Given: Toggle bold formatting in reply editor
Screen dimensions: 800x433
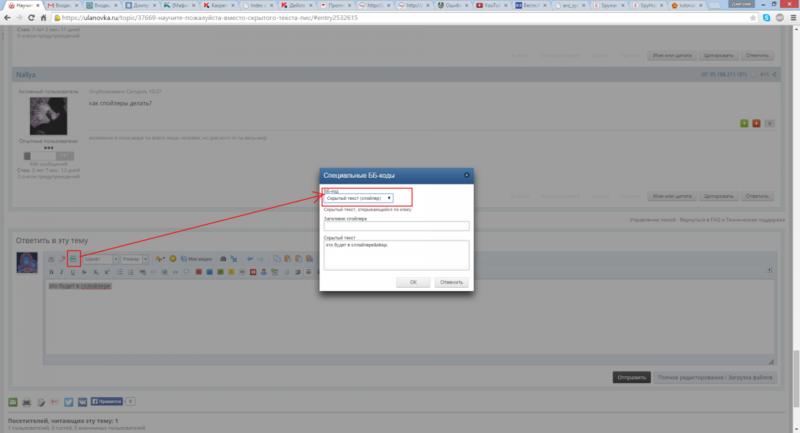Looking at the screenshot, I should (51, 272).
